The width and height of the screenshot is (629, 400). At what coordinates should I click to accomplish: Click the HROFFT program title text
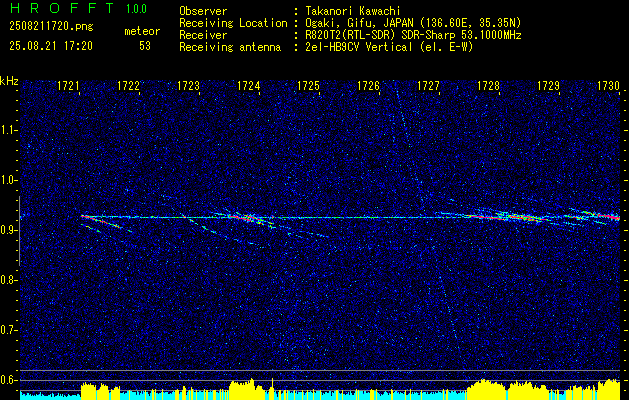62,8
